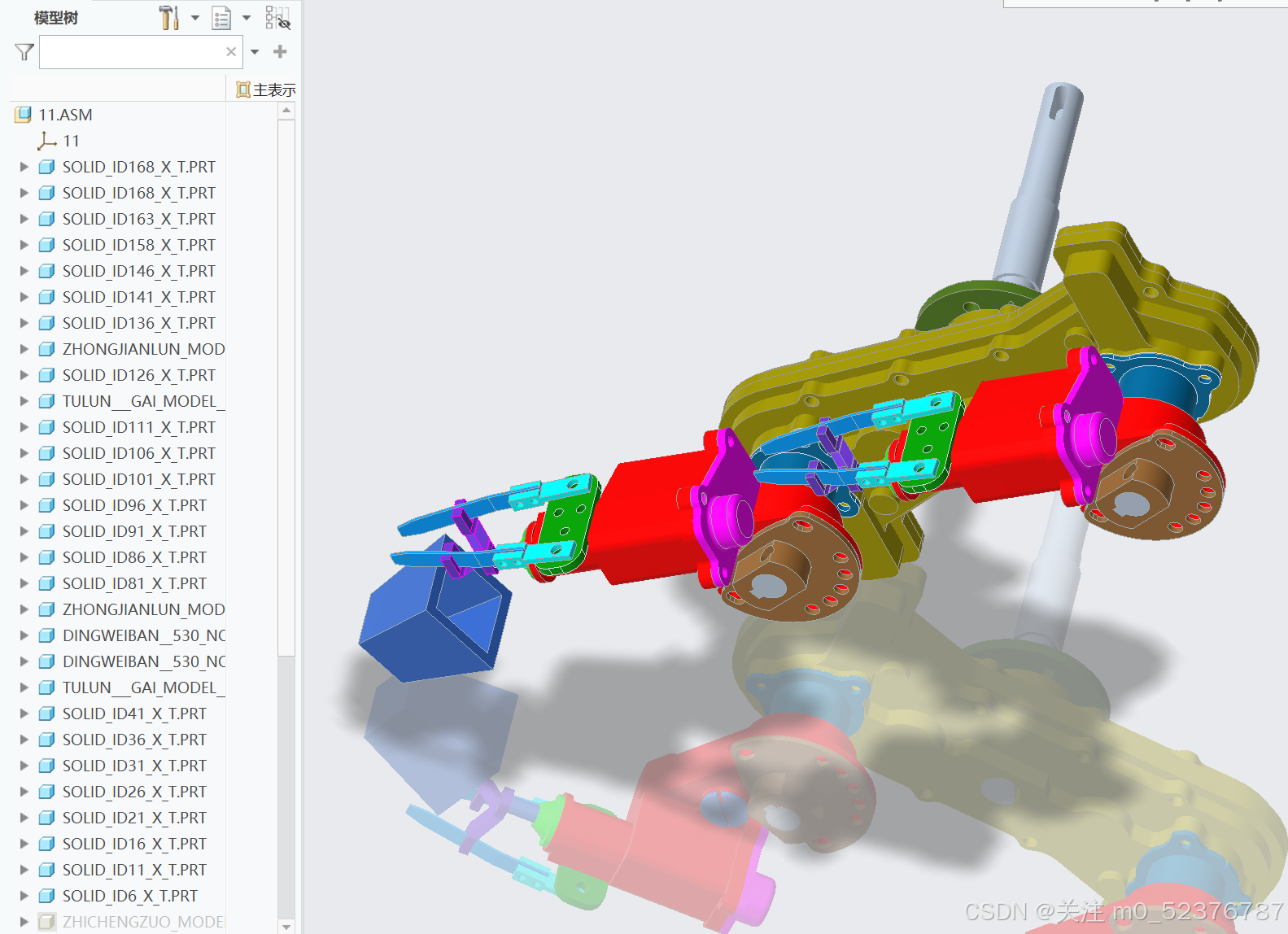Click the part icon of SOLID_ID158_X_T.PRT
Viewport: 1288px width, 934px height.
click(x=47, y=245)
